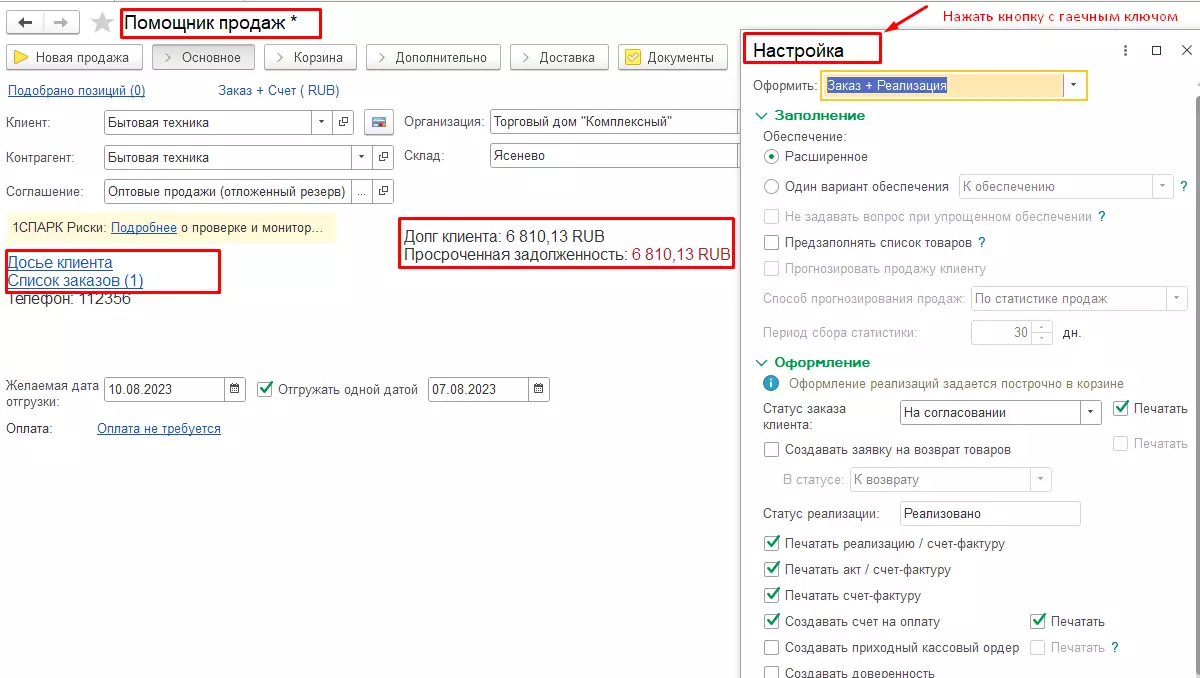The image size is (1200, 678).
Task: Click the Просроченная задолженность amount text
Action: coord(681,255)
